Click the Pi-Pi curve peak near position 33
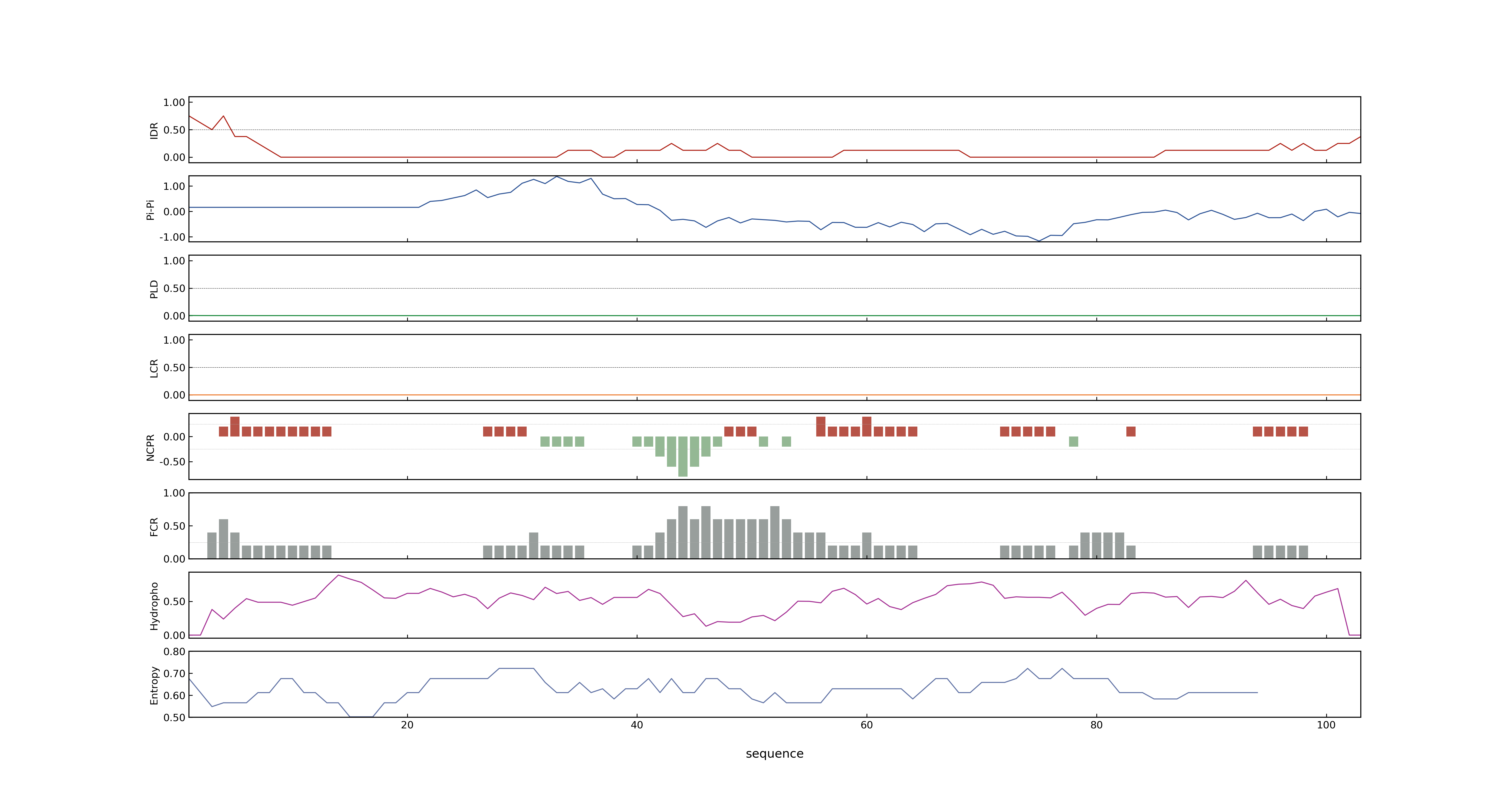The height and width of the screenshot is (806, 1512). click(556, 177)
